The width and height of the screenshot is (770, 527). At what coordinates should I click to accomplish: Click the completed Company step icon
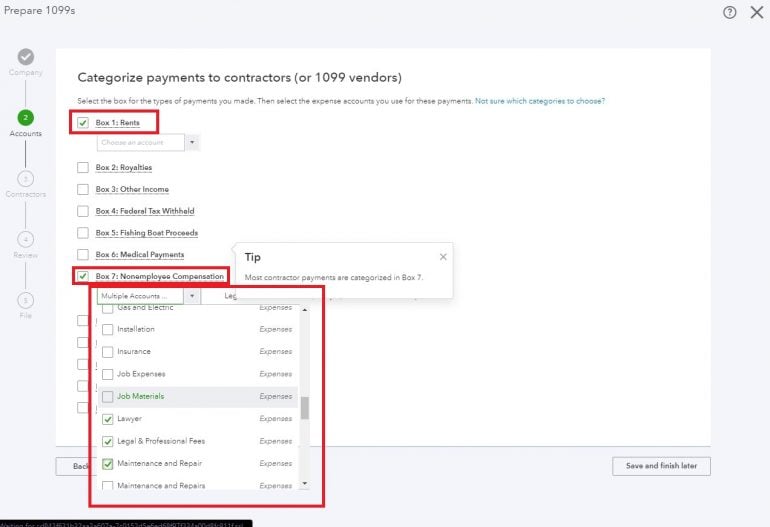26,57
